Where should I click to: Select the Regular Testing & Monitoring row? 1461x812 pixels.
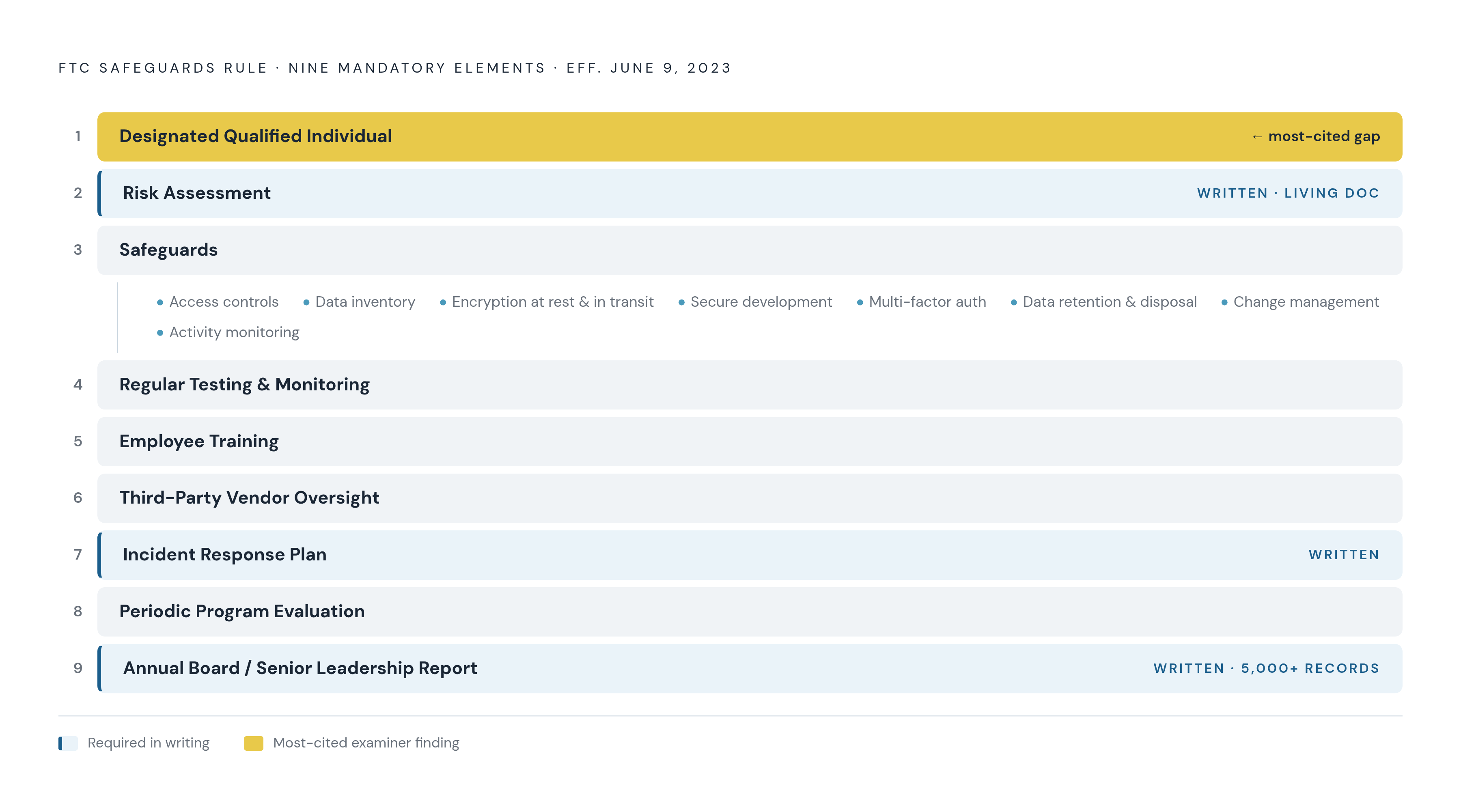pos(749,385)
